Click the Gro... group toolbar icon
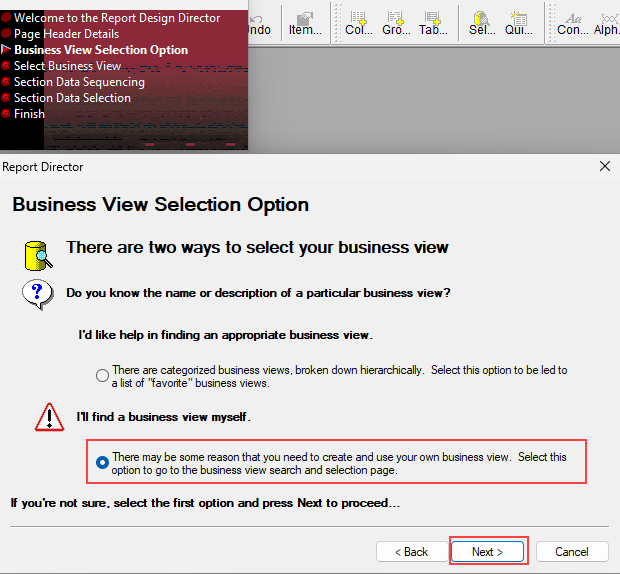Viewport: 620px width, 574px height. click(396, 25)
